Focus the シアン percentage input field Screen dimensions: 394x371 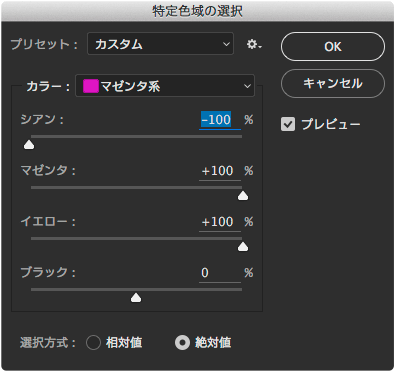pyautogui.click(x=220, y=120)
